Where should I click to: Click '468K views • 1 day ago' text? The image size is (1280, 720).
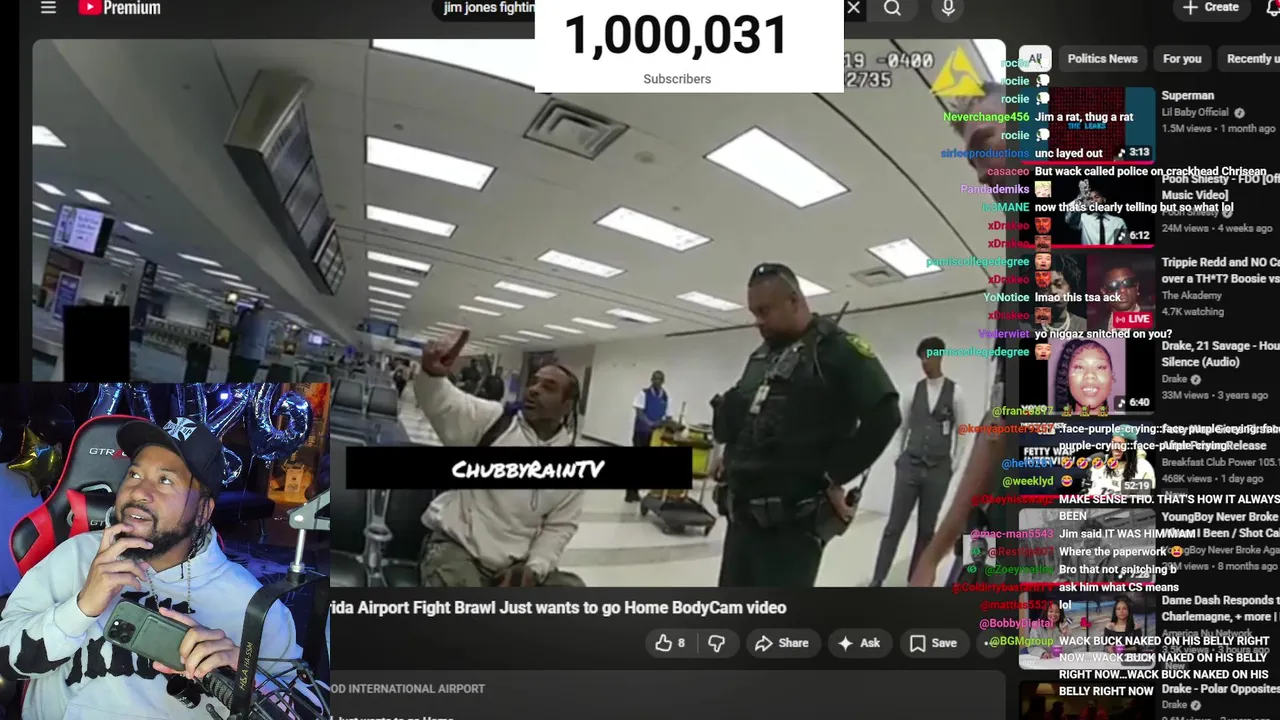(x=1213, y=479)
